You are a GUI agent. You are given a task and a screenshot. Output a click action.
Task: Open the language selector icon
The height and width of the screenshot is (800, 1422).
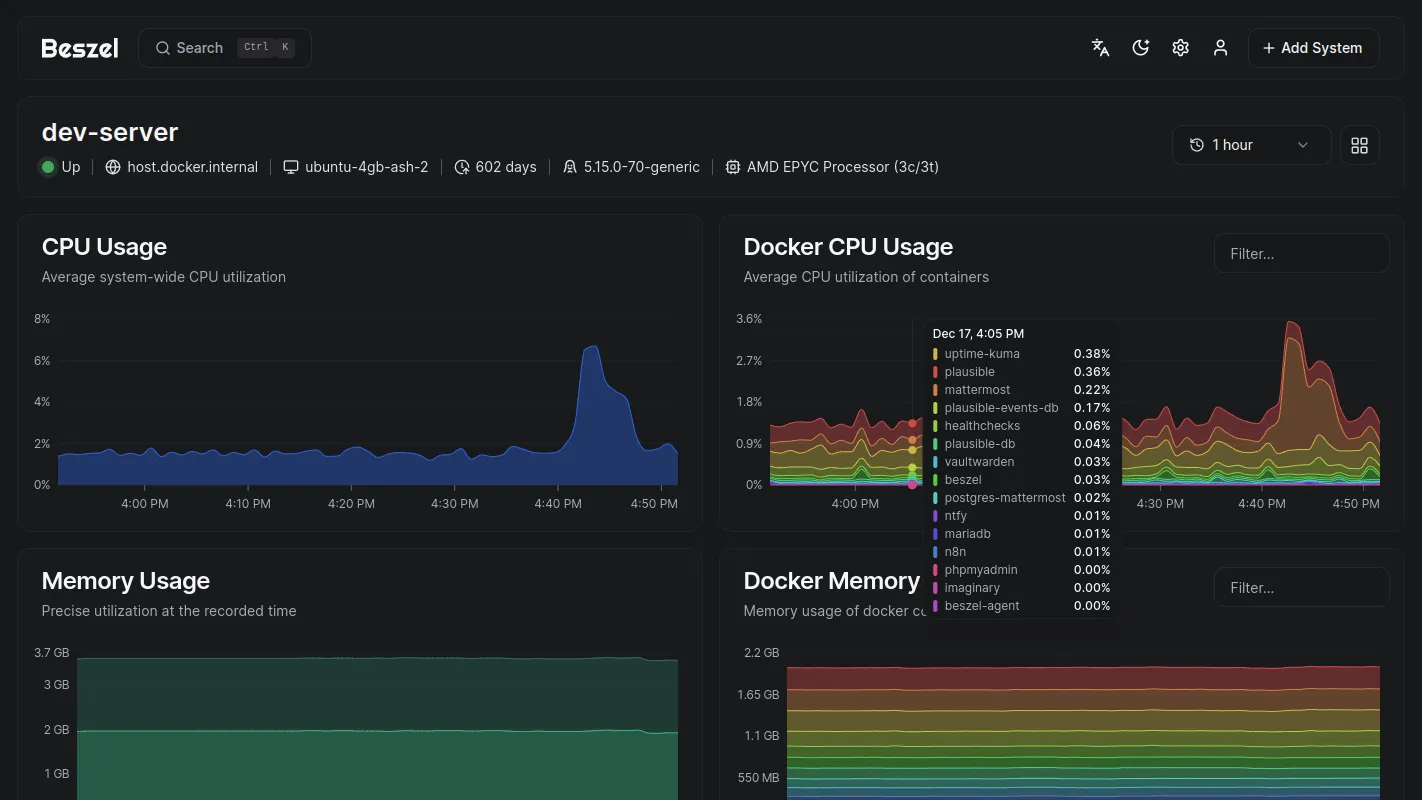click(1100, 48)
